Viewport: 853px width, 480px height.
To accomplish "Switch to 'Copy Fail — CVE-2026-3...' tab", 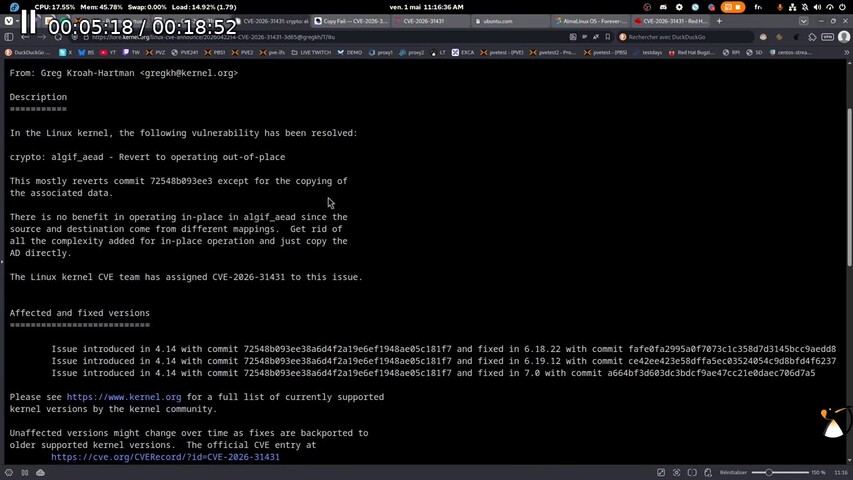I will [350, 21].
